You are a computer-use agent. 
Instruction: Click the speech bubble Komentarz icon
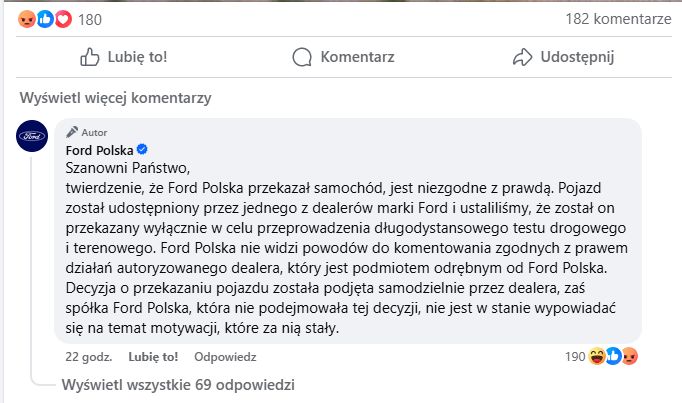tap(302, 57)
